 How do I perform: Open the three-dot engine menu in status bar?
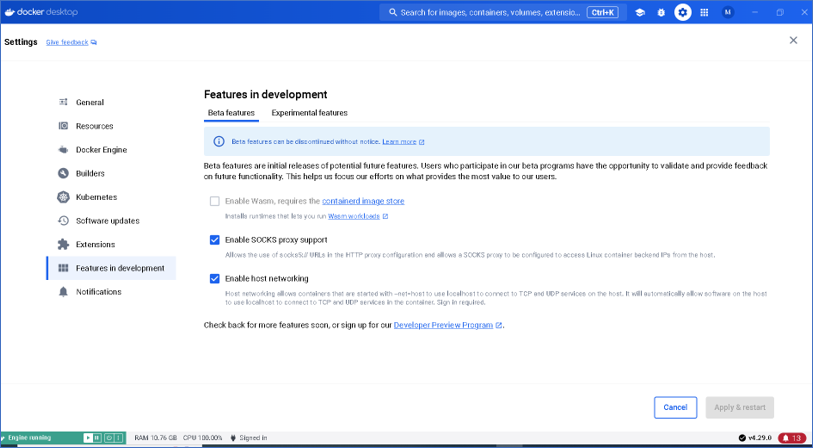coord(118,438)
